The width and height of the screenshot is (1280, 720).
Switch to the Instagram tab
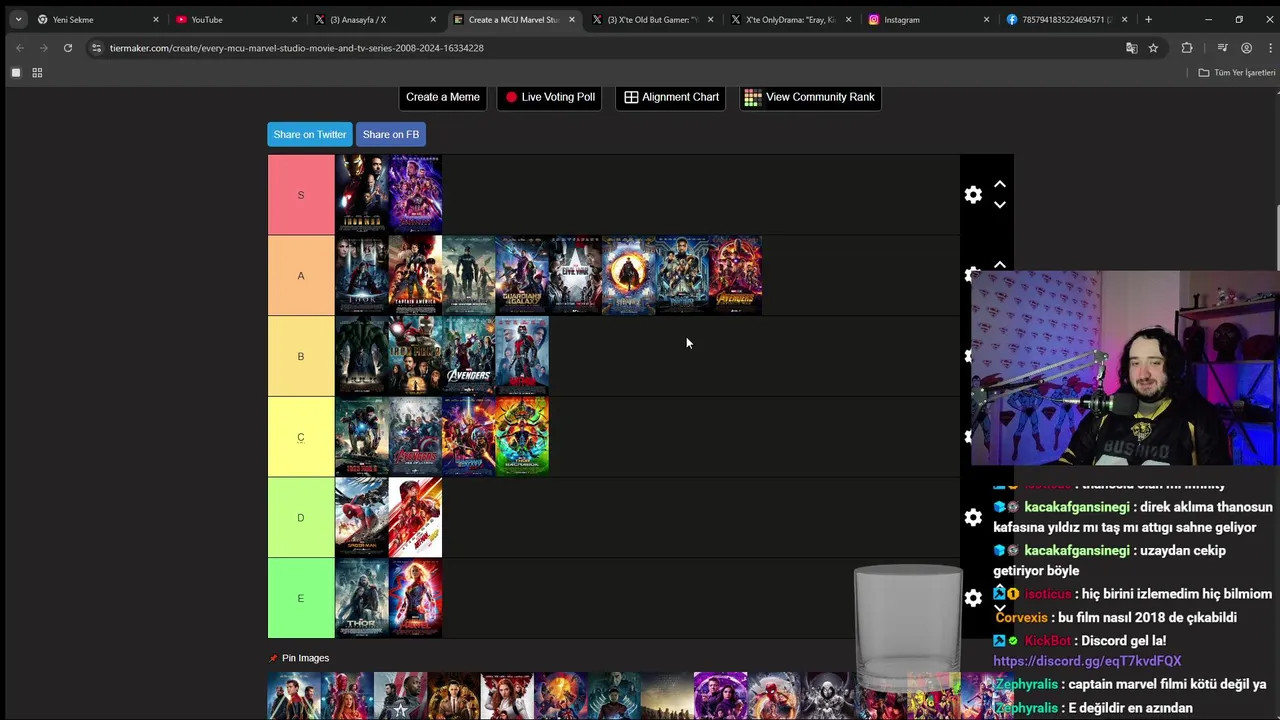pyautogui.click(x=930, y=19)
